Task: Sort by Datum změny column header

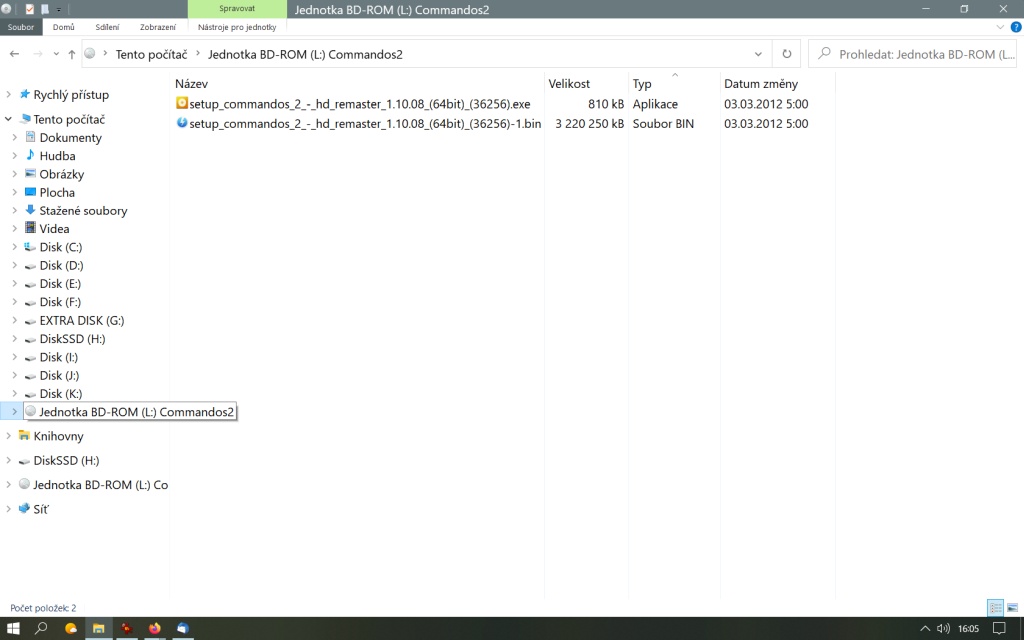Action: [761, 84]
